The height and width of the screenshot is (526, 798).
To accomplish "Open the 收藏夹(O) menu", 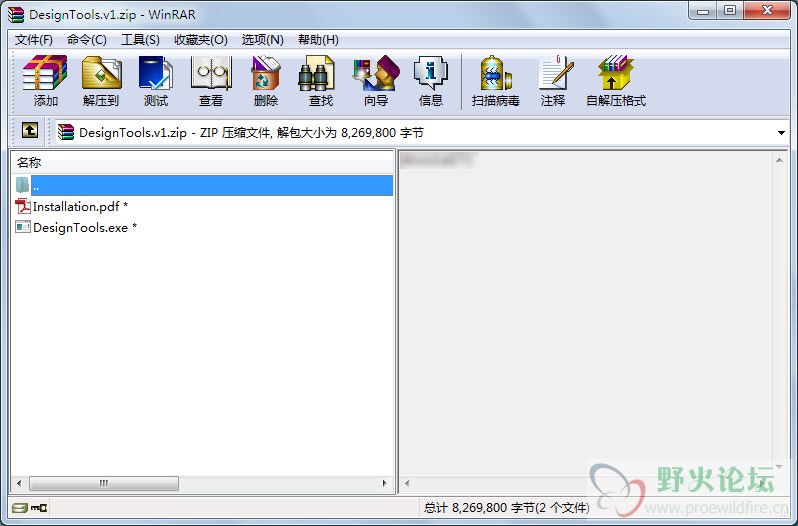I will (x=201, y=40).
